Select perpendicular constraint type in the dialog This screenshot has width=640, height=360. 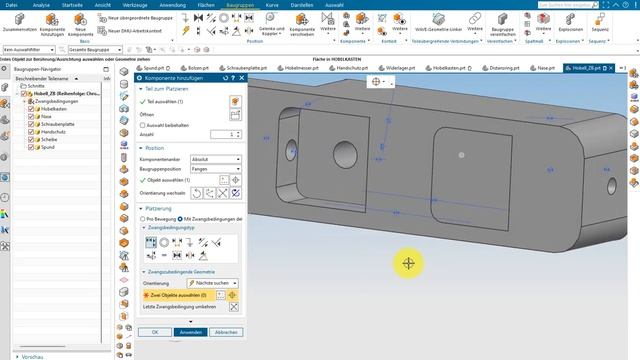click(x=216, y=242)
